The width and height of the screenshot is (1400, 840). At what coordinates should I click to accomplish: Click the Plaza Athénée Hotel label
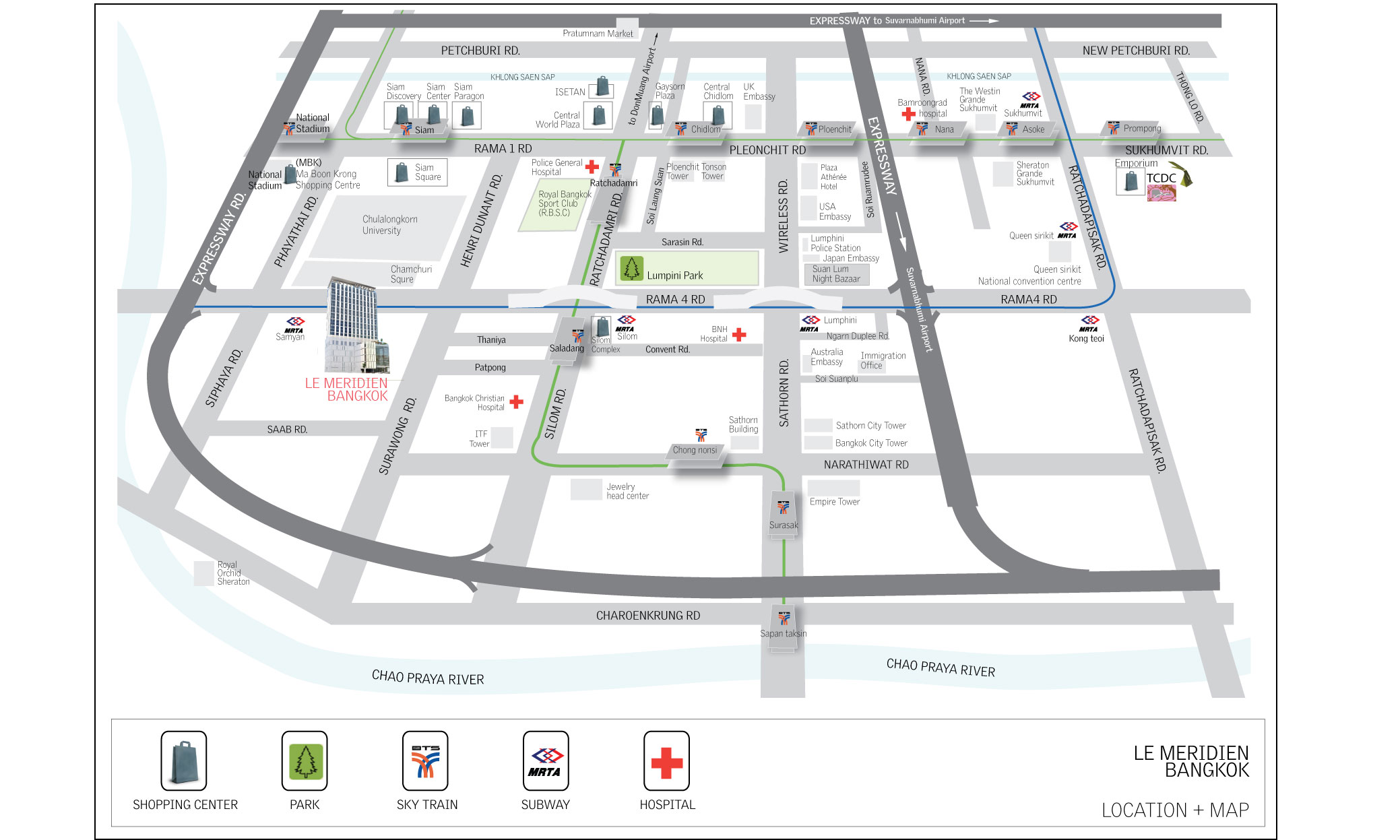[833, 177]
